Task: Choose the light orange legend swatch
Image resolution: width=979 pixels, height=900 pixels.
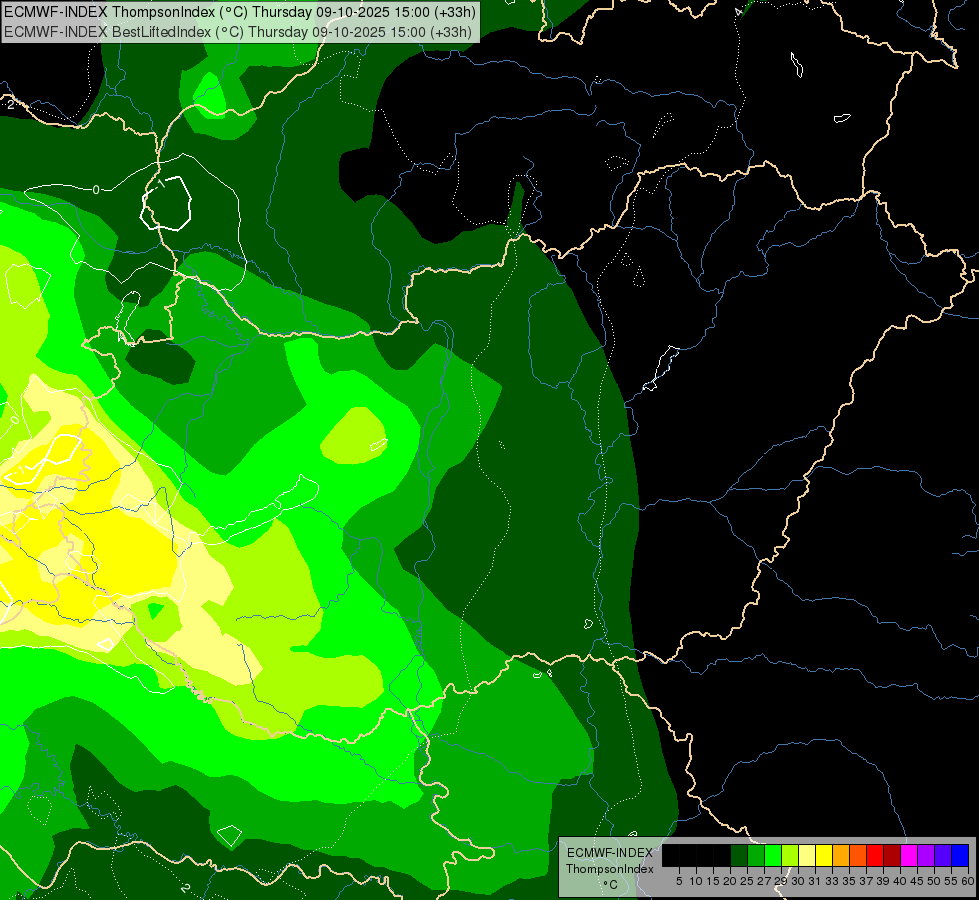Action: (841, 855)
